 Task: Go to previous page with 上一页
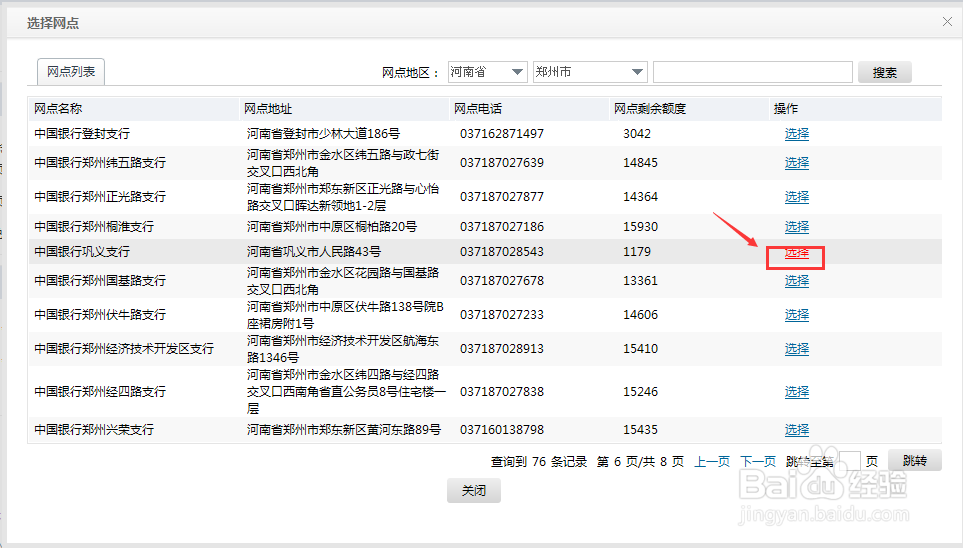coord(712,461)
